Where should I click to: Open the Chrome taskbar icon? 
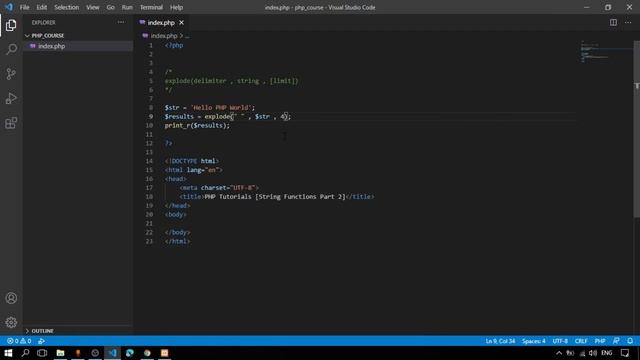pyautogui.click(x=147, y=353)
